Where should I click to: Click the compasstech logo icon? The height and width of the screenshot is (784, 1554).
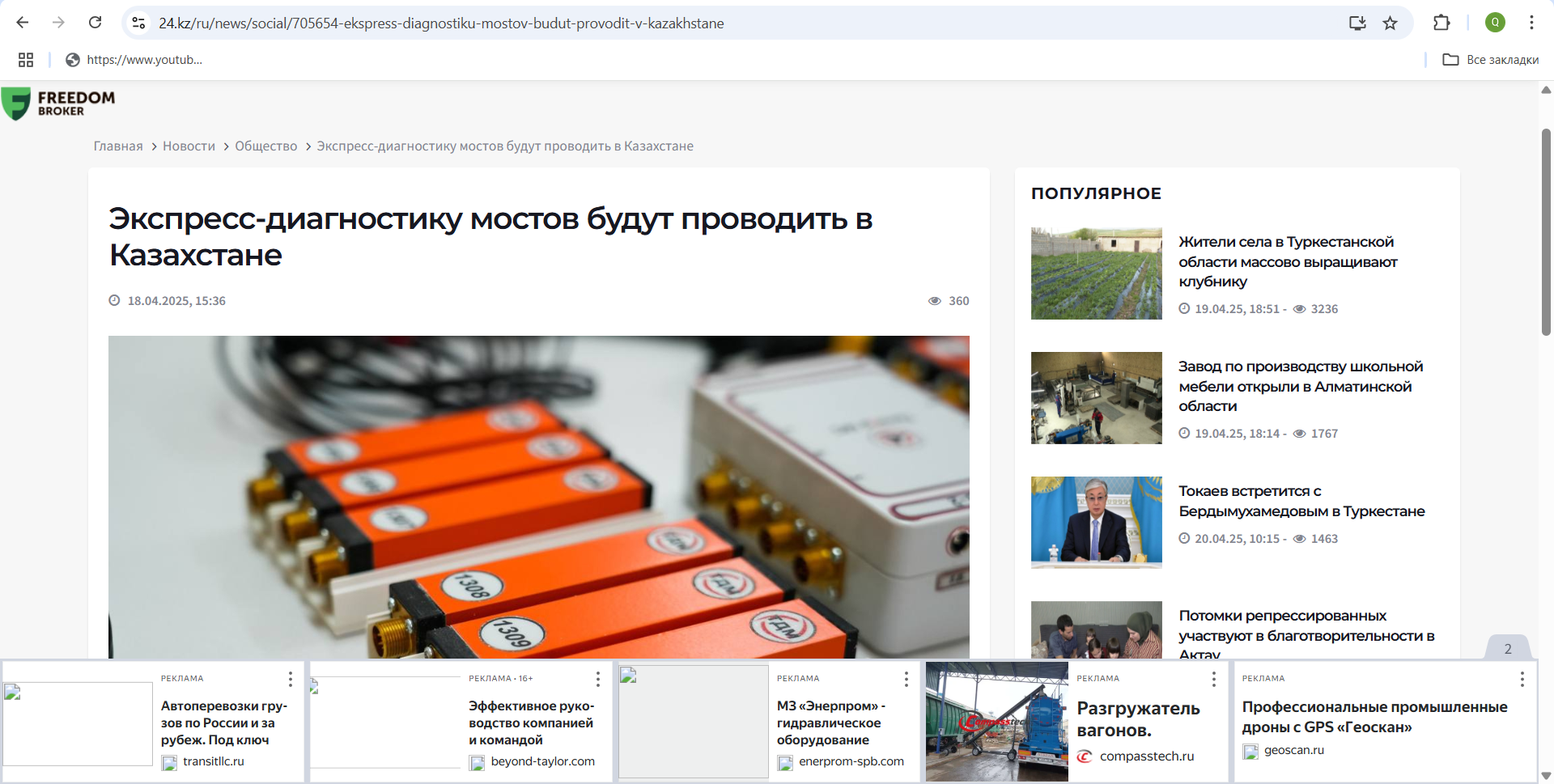click(1085, 756)
